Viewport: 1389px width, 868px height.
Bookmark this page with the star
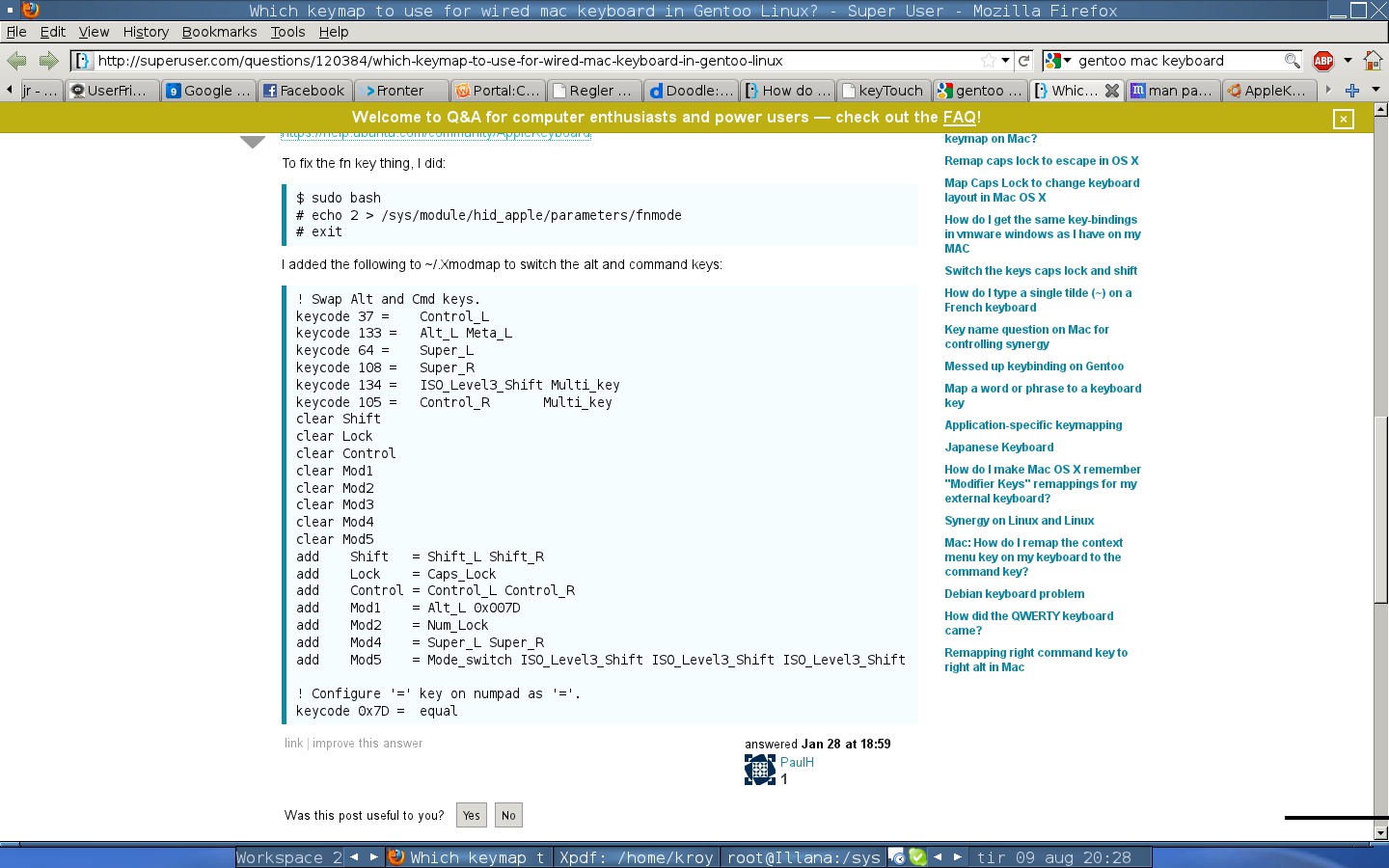coord(989,61)
